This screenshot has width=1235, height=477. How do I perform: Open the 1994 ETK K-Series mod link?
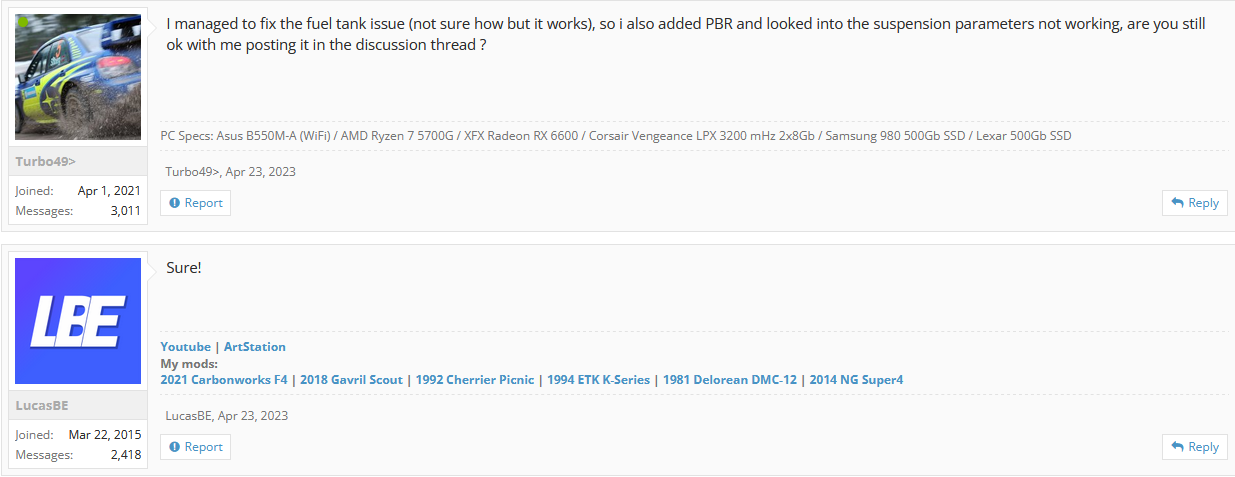point(598,380)
